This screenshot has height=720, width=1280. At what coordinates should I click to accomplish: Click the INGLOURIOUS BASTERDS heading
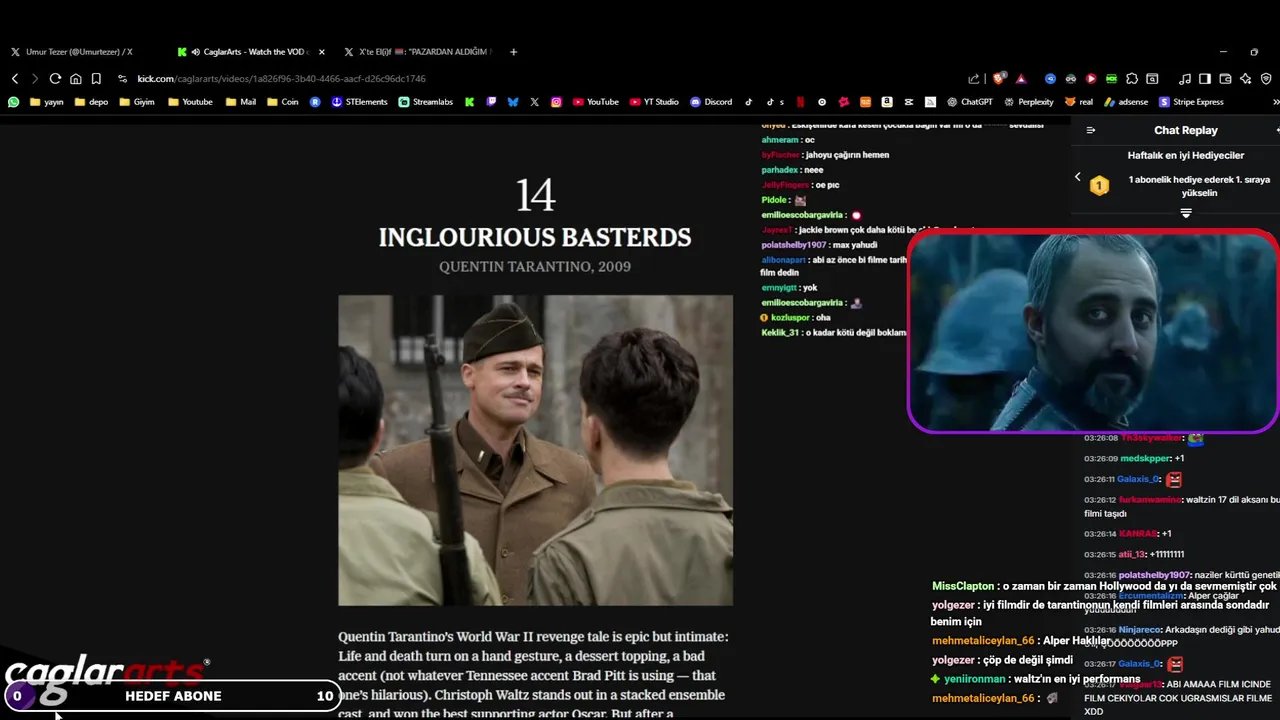535,238
